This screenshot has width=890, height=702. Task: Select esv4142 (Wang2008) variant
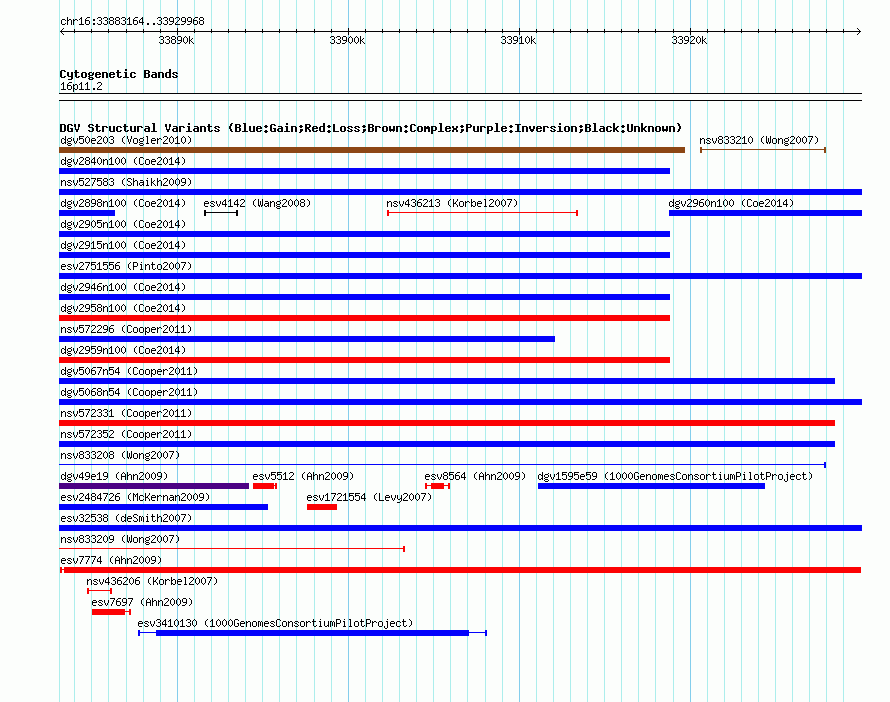[221, 213]
